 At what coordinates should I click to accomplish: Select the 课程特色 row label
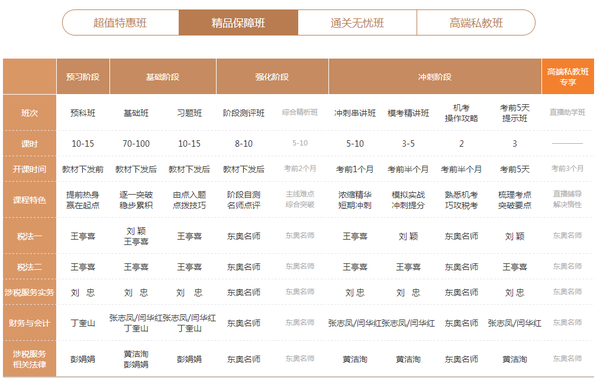[29, 200]
